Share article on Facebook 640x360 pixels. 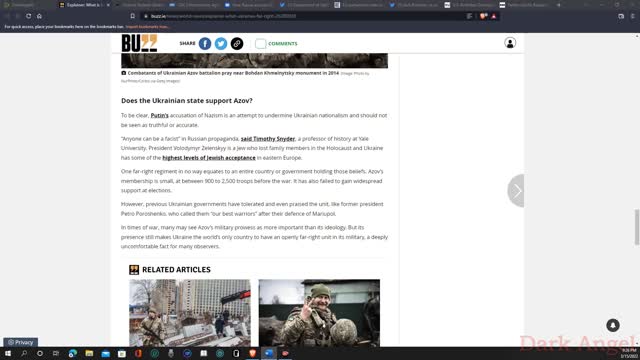click(205, 44)
